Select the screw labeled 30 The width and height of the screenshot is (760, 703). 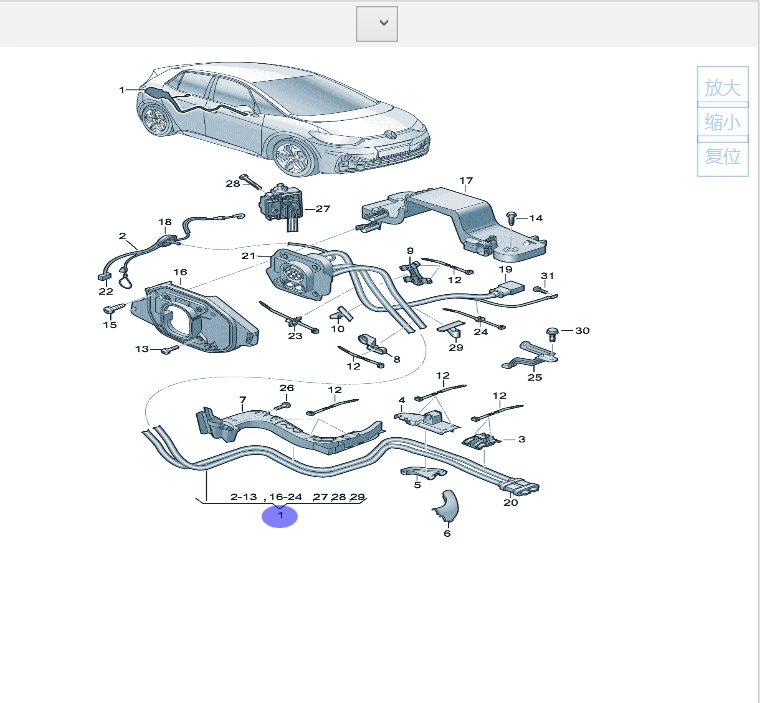coord(552,332)
